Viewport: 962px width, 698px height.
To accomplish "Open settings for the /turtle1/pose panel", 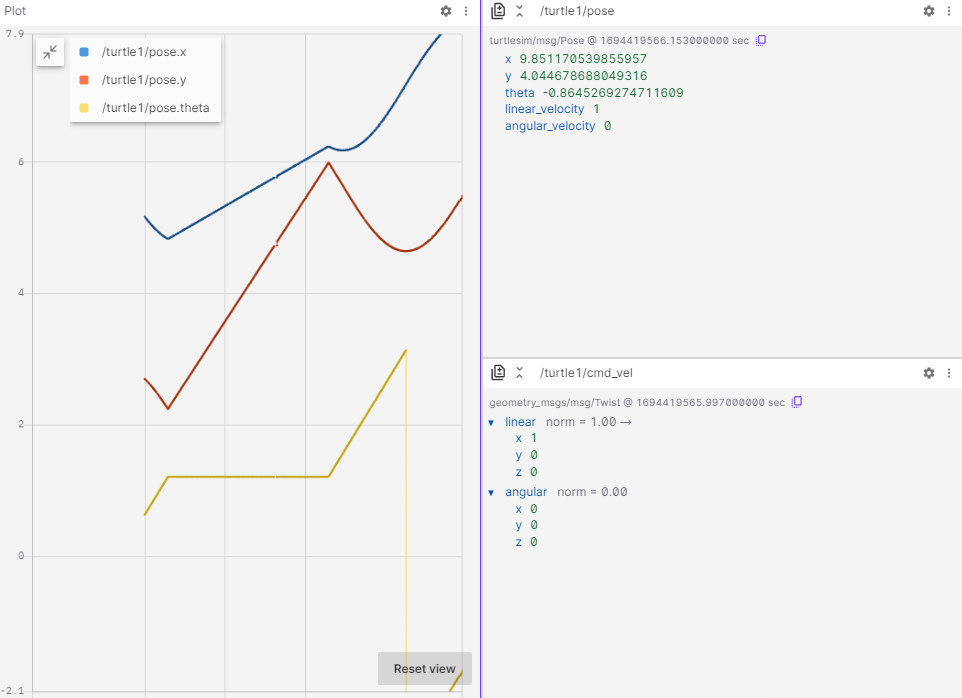I will coord(928,11).
